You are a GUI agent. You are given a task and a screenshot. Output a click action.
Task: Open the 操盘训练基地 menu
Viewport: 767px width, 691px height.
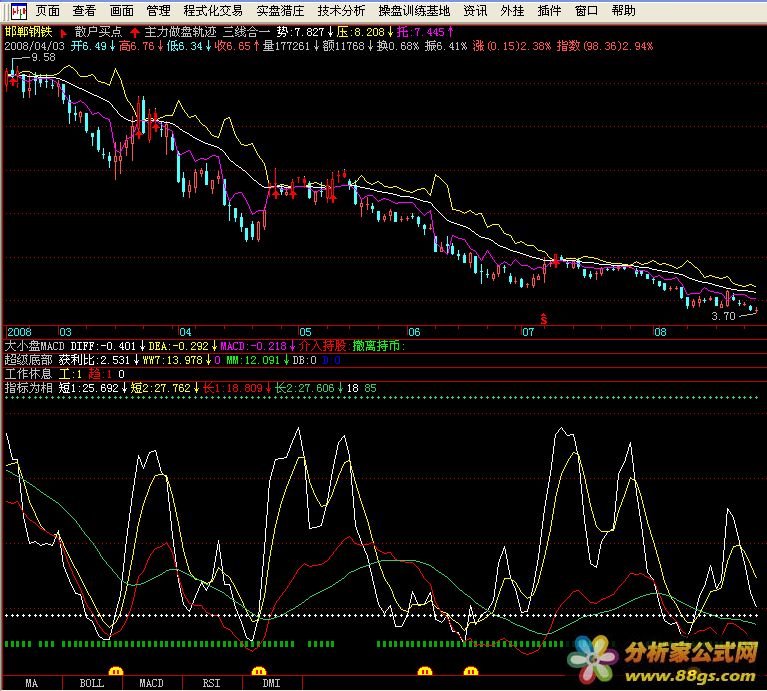(414, 11)
